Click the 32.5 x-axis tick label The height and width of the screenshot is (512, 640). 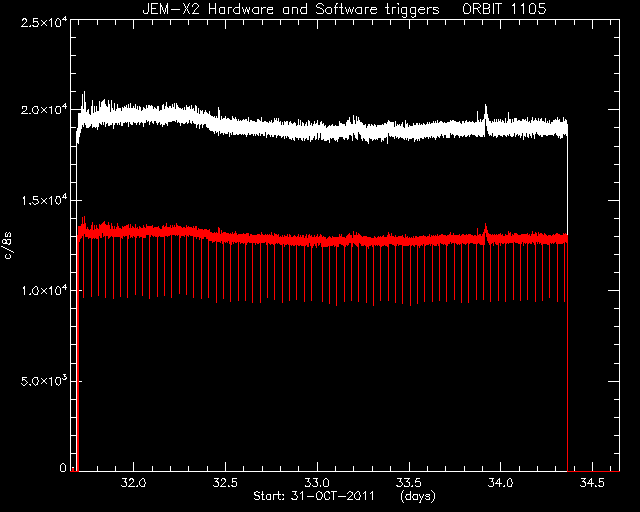pos(225,483)
